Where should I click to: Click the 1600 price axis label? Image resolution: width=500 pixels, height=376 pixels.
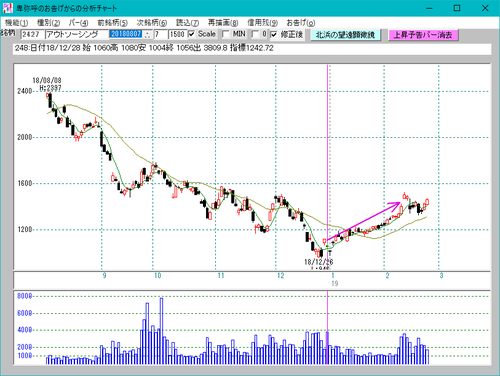tap(25, 183)
